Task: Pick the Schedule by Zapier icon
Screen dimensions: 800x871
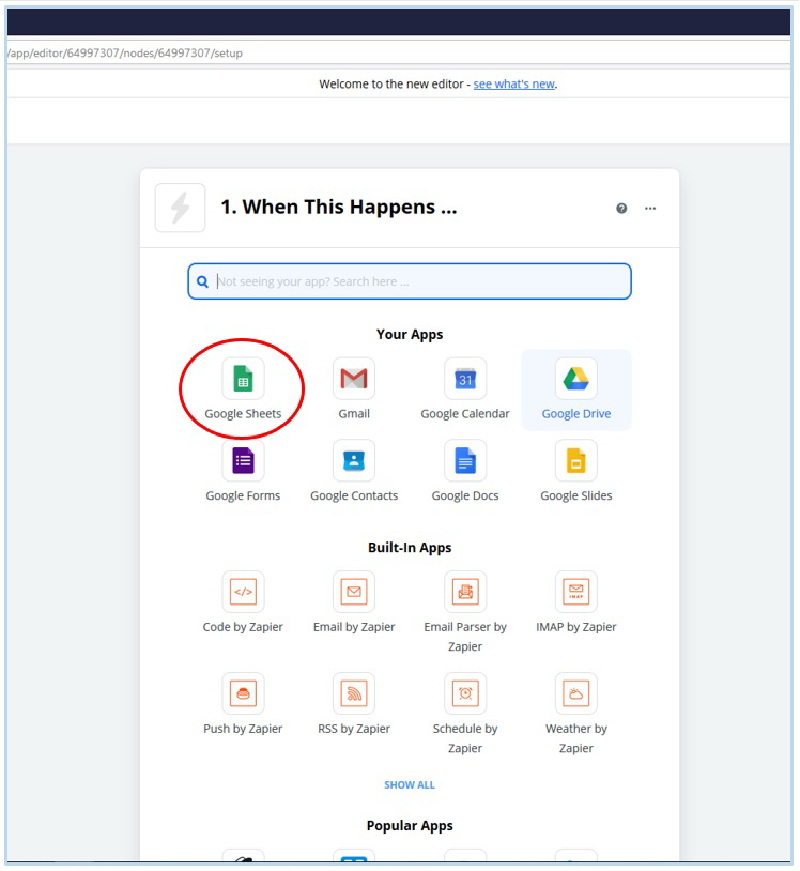Action: (466, 693)
